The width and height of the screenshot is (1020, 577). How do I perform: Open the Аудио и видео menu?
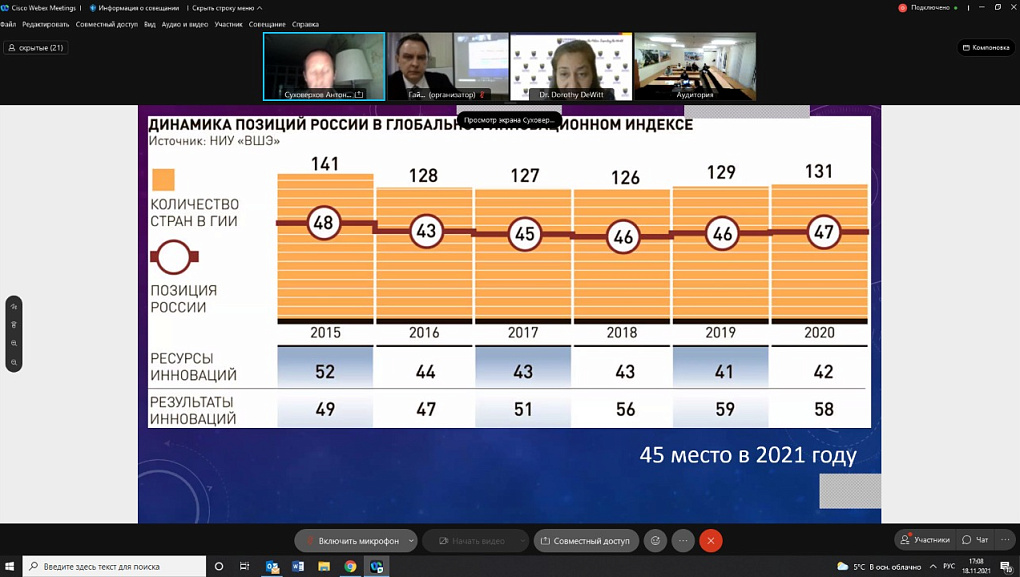click(x=185, y=24)
